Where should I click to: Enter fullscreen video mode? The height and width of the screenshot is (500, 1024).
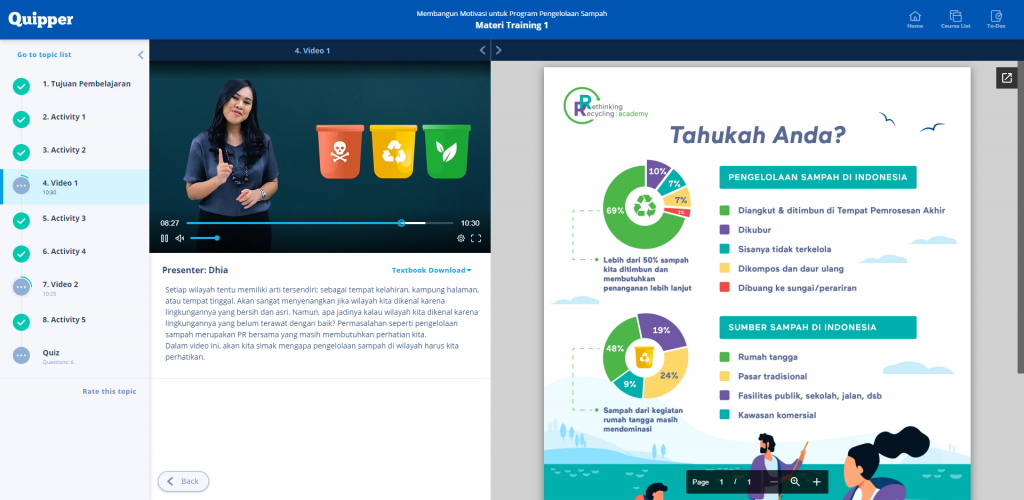click(x=476, y=238)
